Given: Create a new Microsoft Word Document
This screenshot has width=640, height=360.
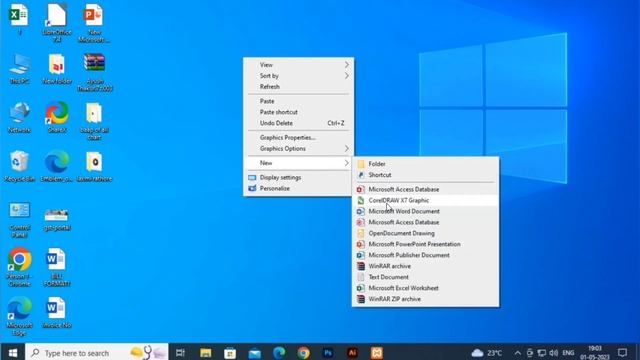Looking at the screenshot, I should pos(425,211).
